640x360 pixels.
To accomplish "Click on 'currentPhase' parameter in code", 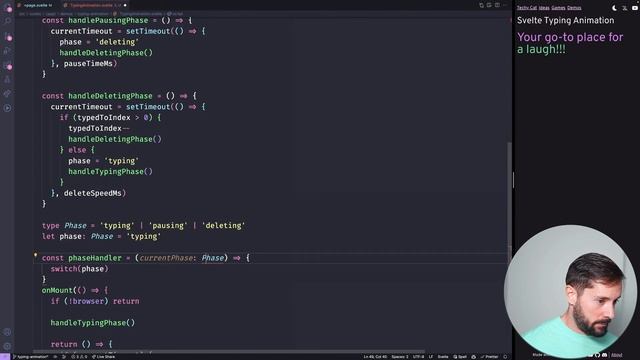I will point(166,258).
